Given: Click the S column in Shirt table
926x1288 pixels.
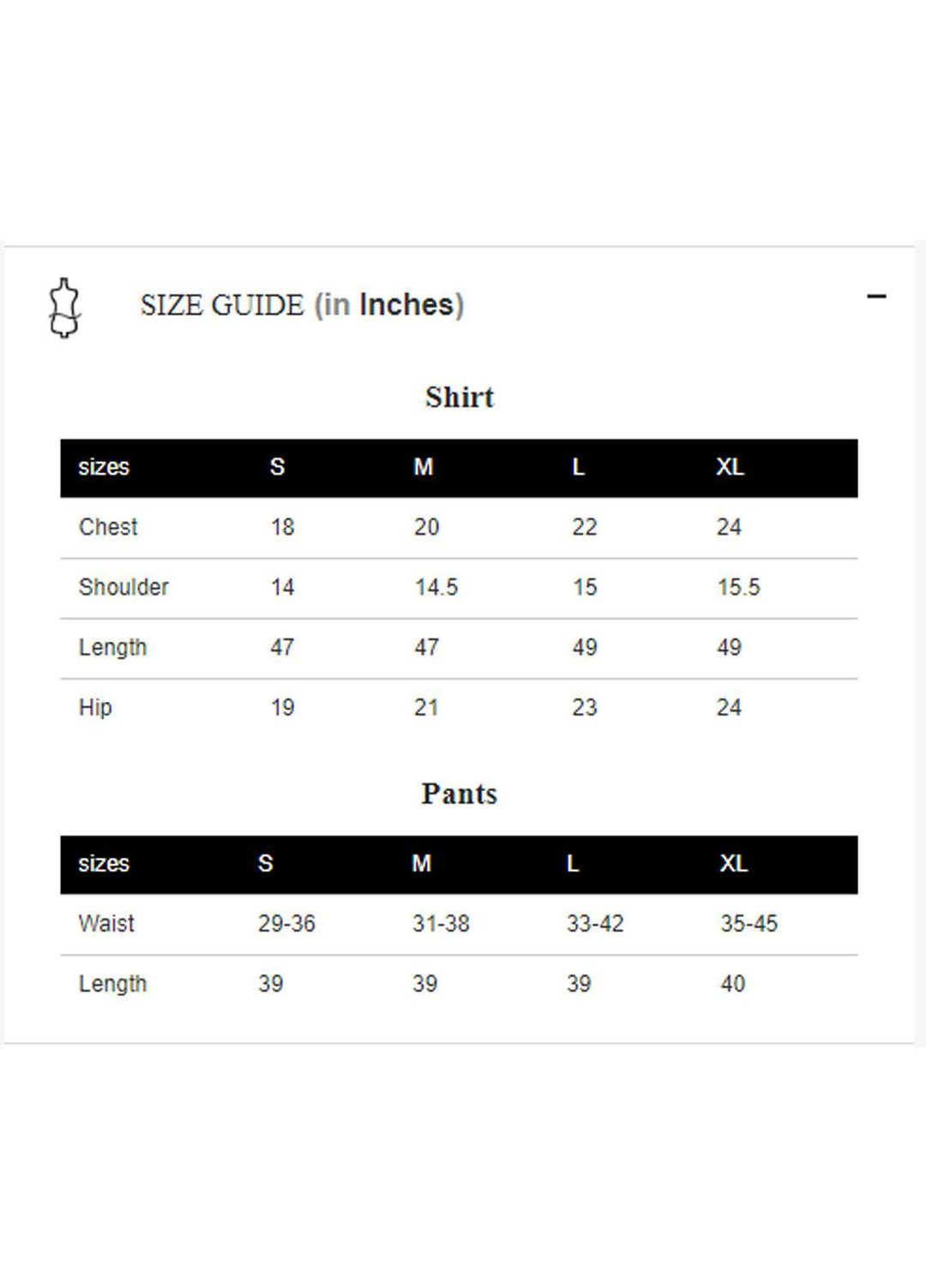Looking at the screenshot, I should 277,467.
